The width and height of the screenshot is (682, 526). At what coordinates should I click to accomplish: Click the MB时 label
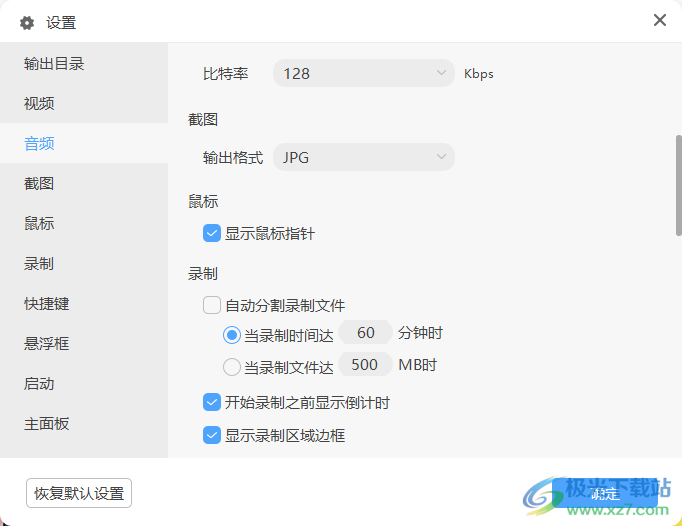(x=418, y=365)
